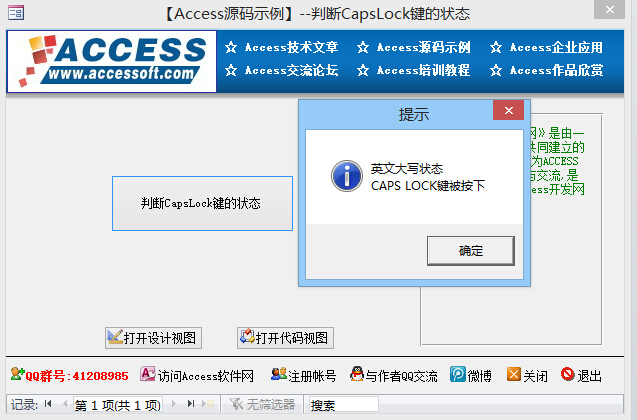Click the red 退出 icon
This screenshot has width=637, height=420.
pos(568,374)
